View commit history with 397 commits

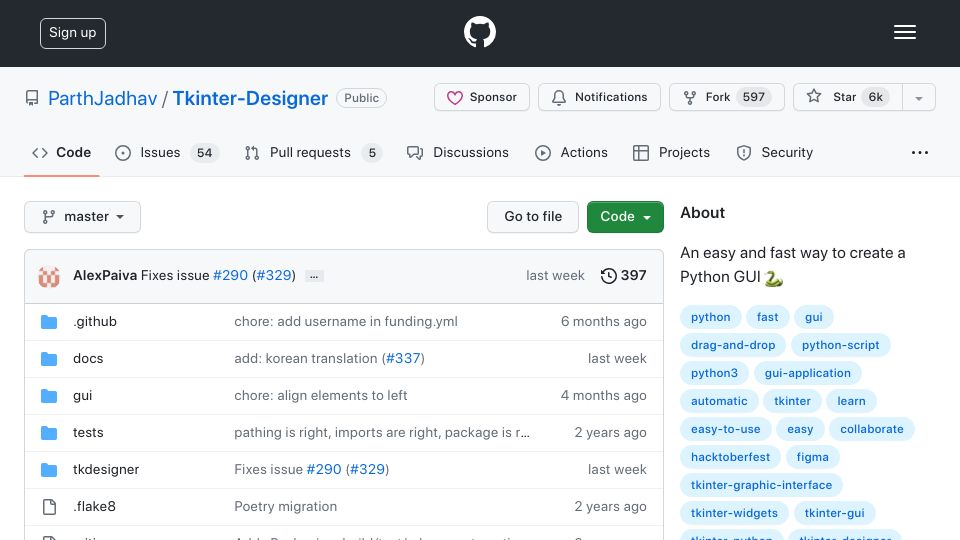point(623,276)
